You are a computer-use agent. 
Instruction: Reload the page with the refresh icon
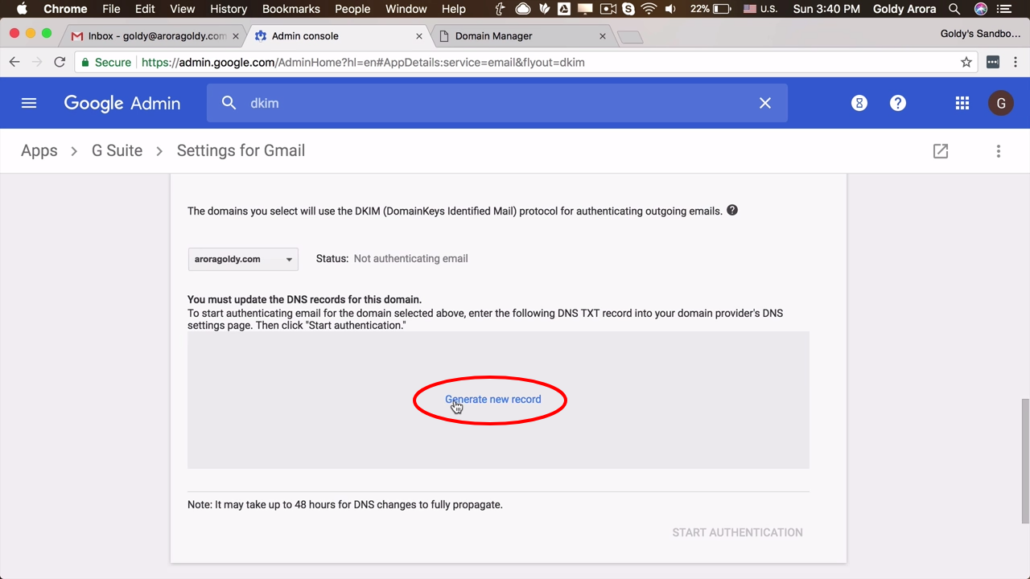click(60, 62)
